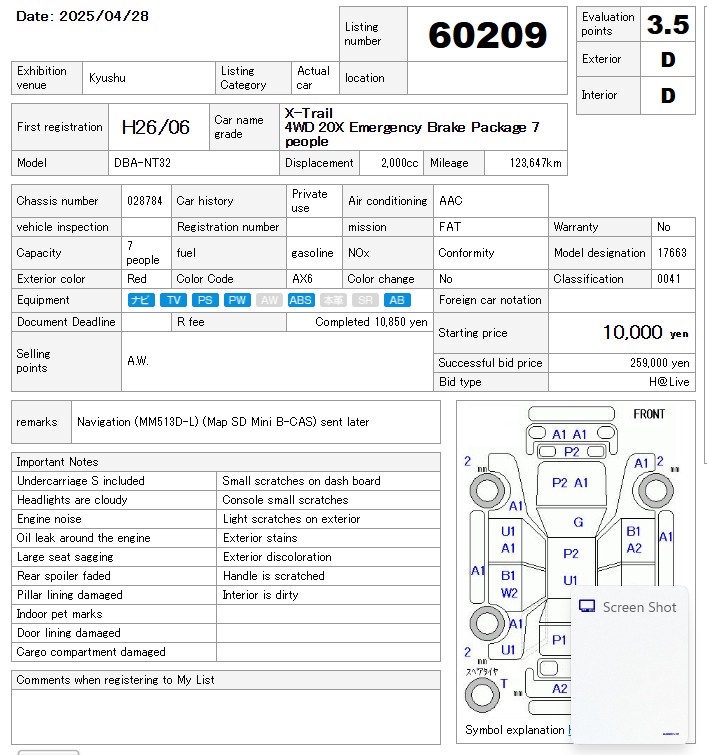This screenshot has width=707, height=755.
Task: Click the Door lining damaged note
Action: (69, 633)
